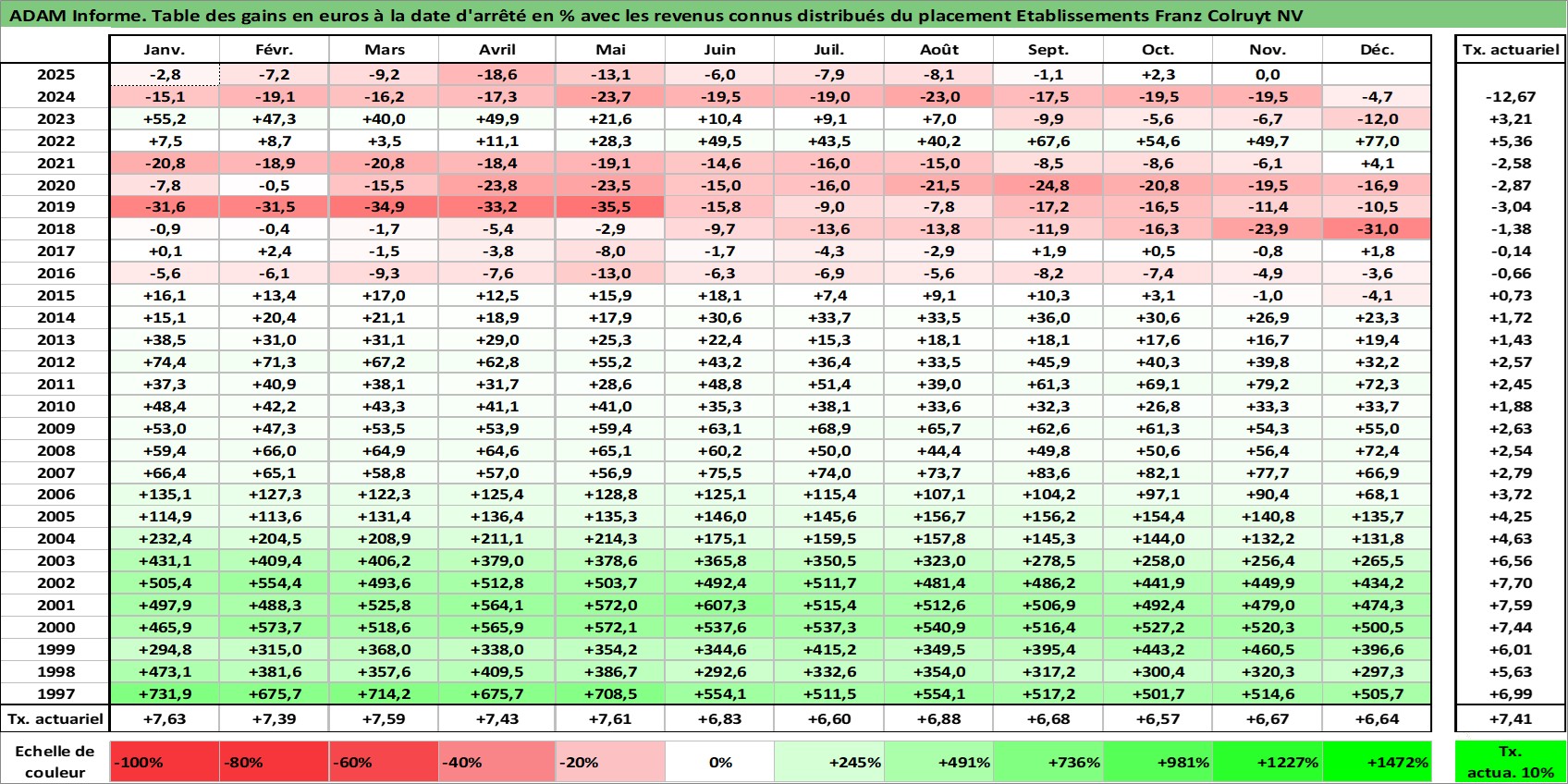
Task: Click the +1472% color scale swatch
Action: pos(1377,762)
